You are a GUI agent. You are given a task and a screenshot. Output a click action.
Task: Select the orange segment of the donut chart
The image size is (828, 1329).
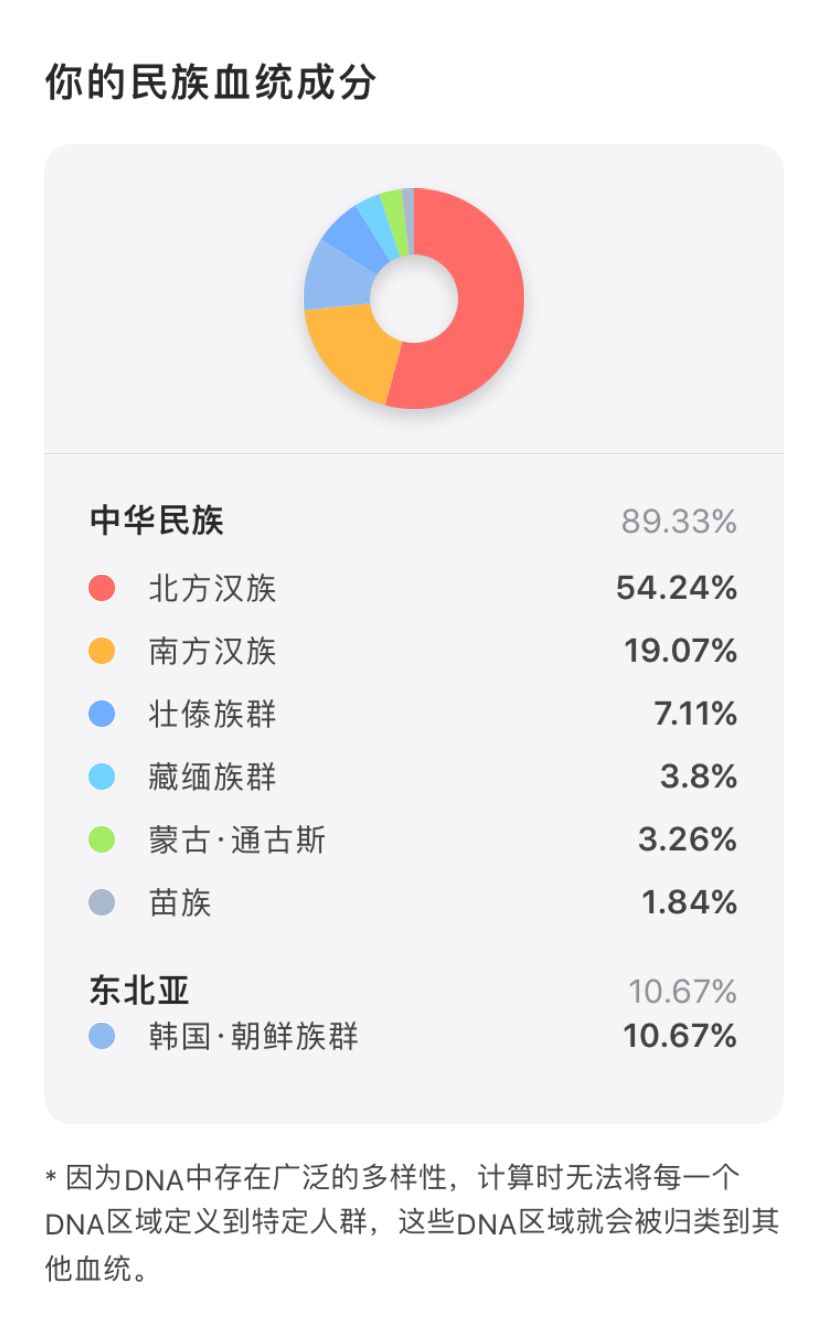(x=350, y=350)
